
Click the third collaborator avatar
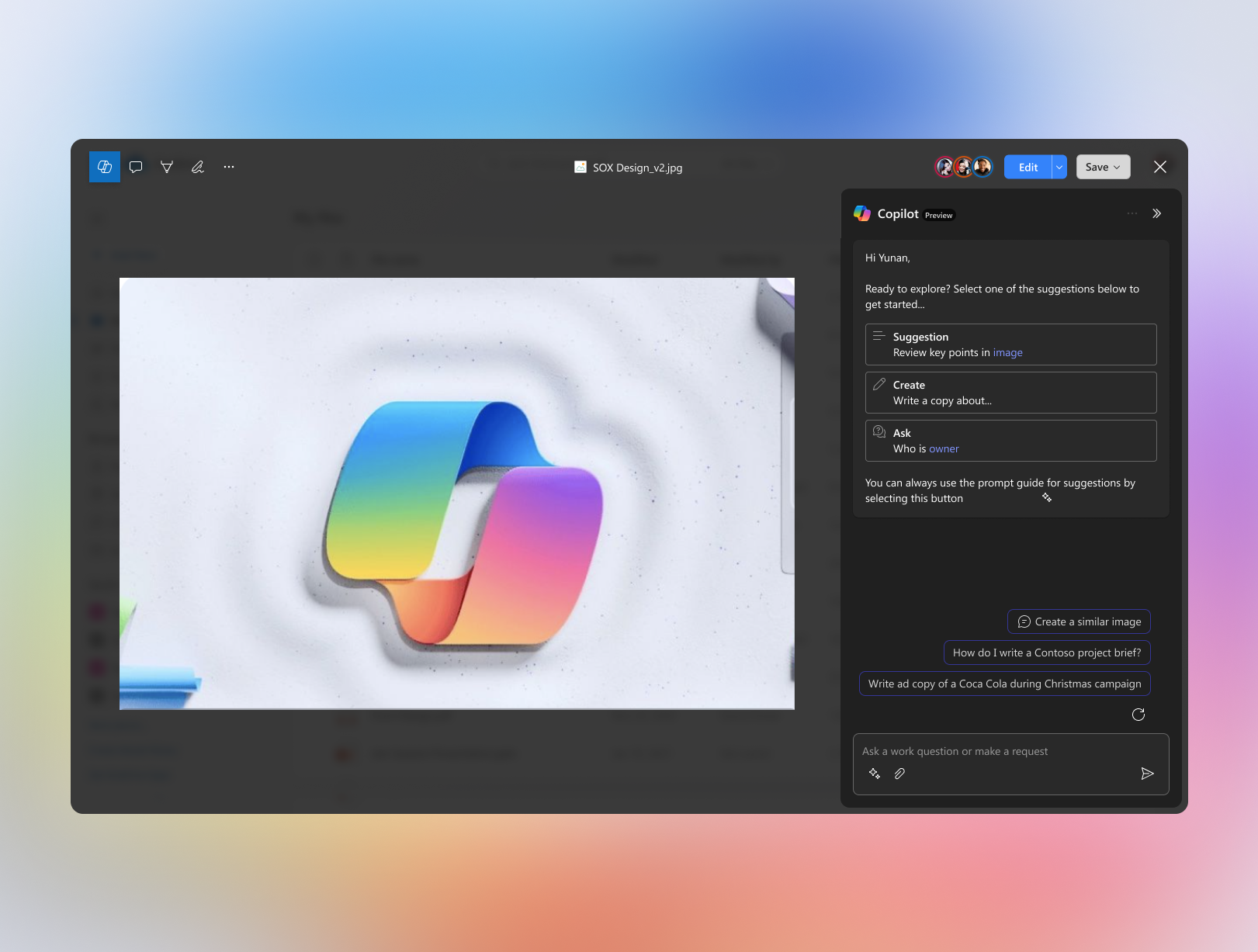click(982, 167)
